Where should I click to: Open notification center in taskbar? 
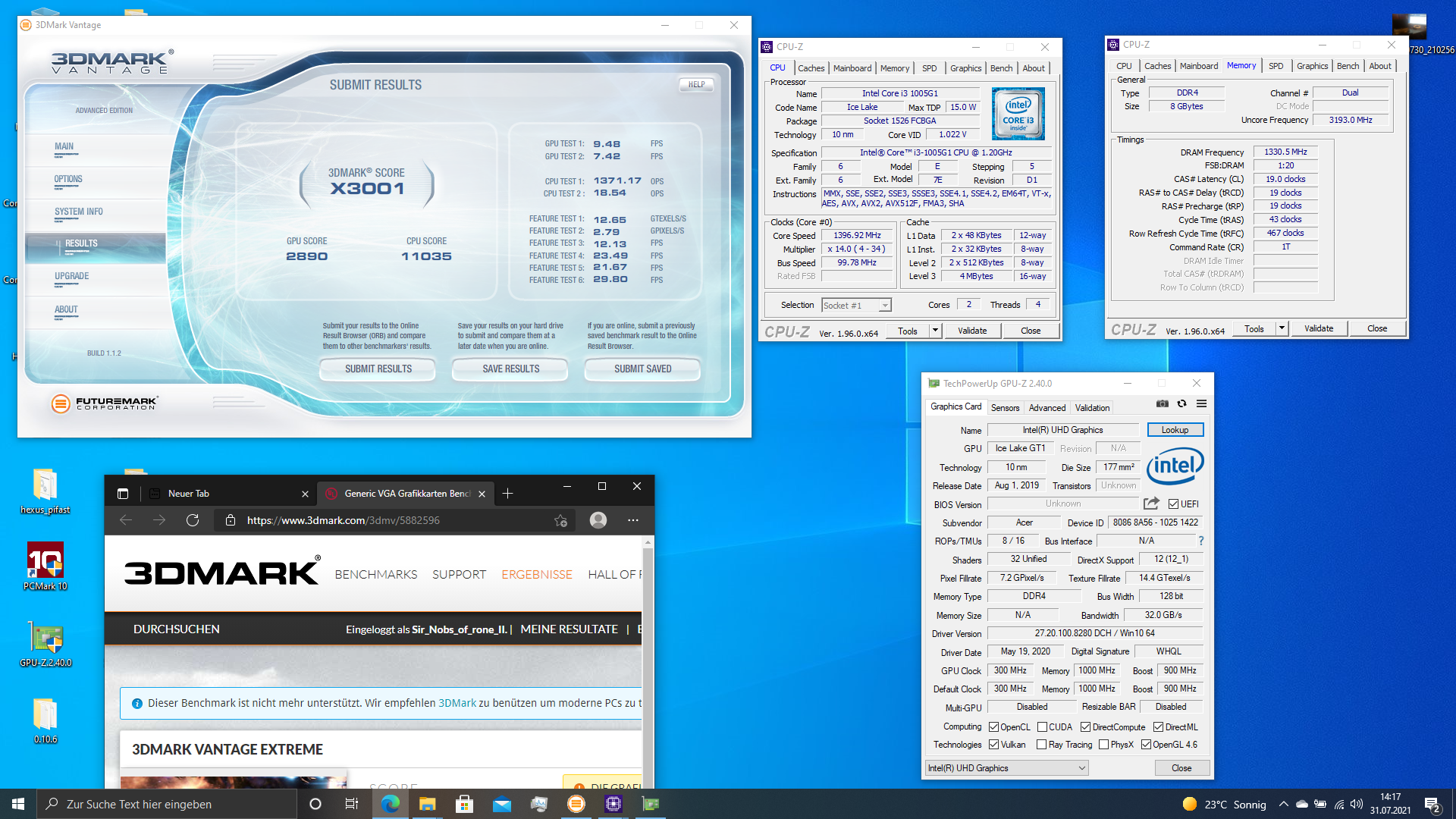(1432, 804)
